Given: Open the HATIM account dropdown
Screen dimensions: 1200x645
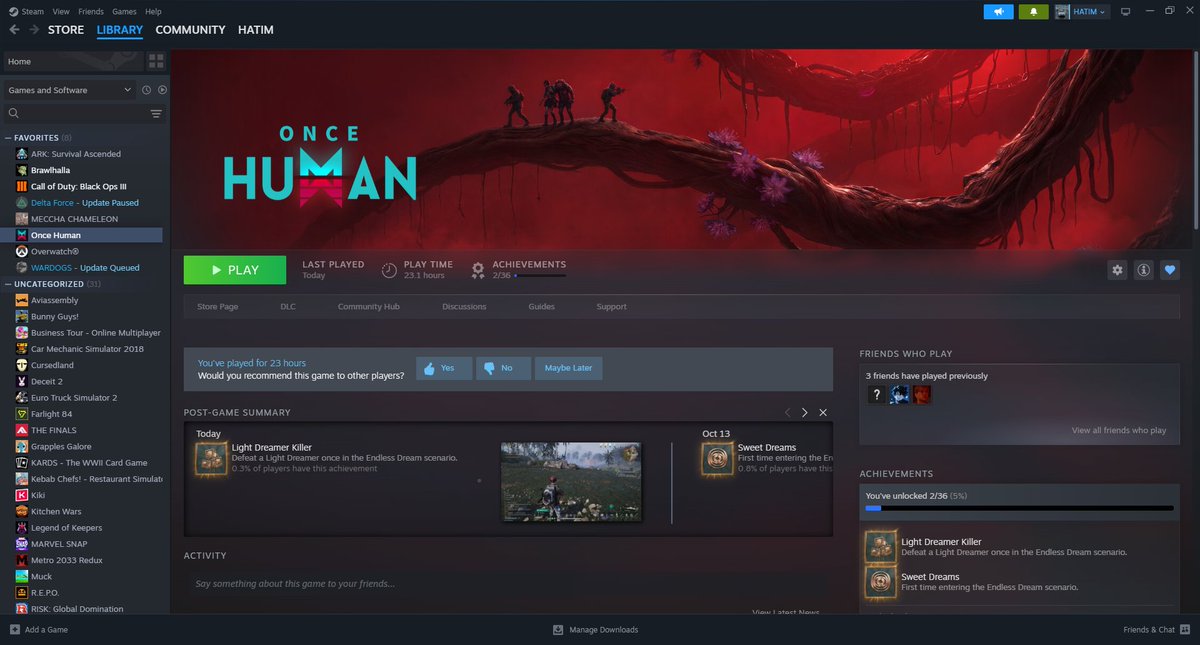Looking at the screenshot, I should [x=1083, y=12].
